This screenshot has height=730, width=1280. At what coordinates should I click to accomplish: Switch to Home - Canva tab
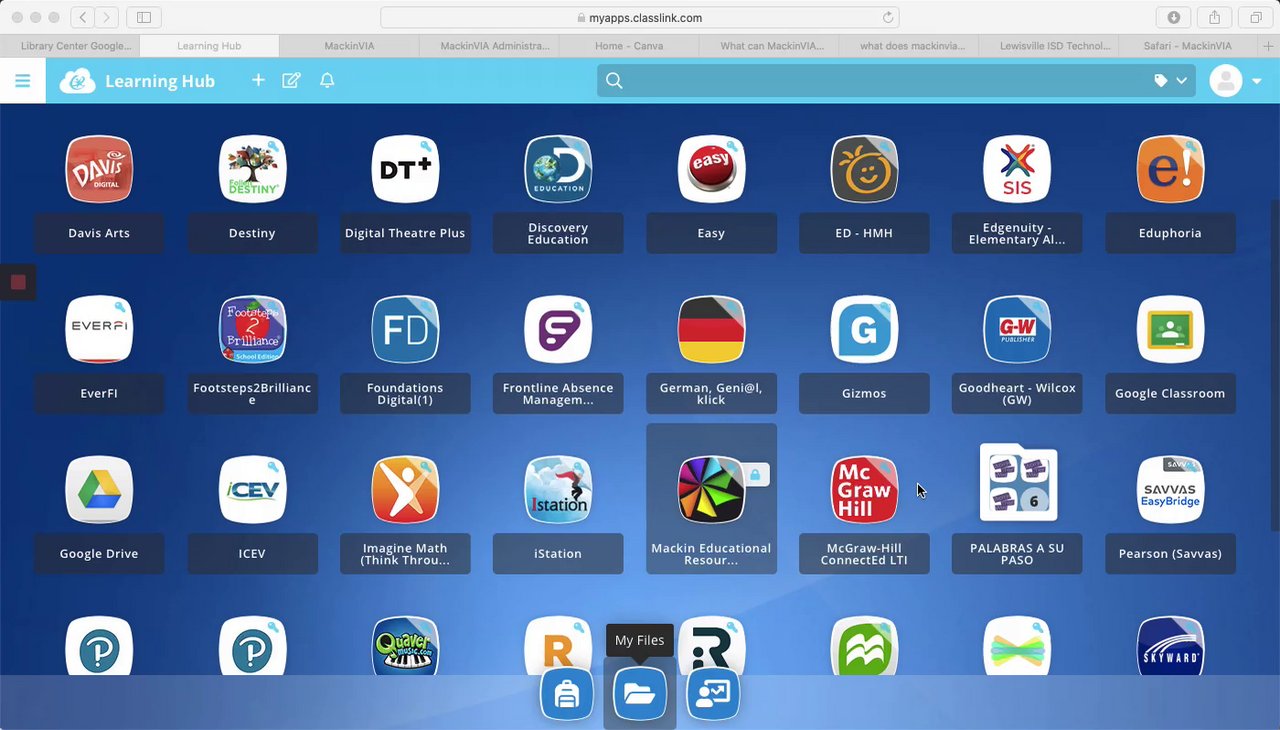pyautogui.click(x=630, y=46)
